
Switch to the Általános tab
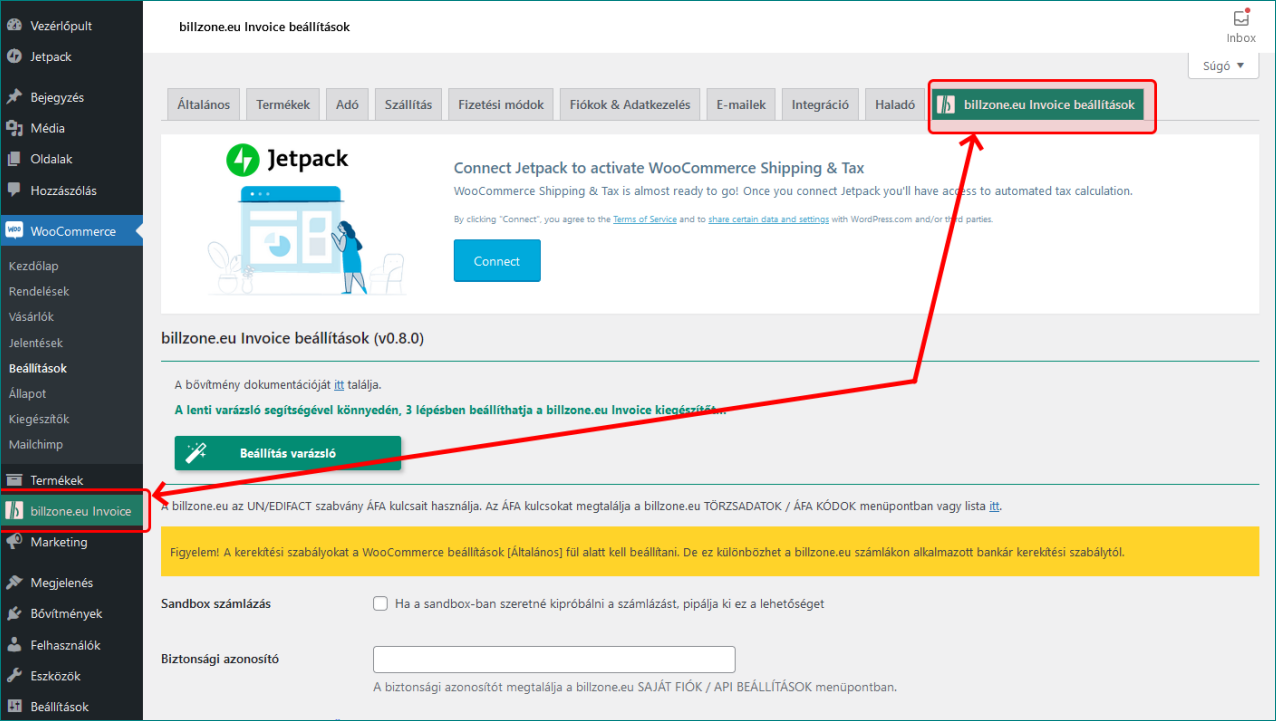pos(203,105)
